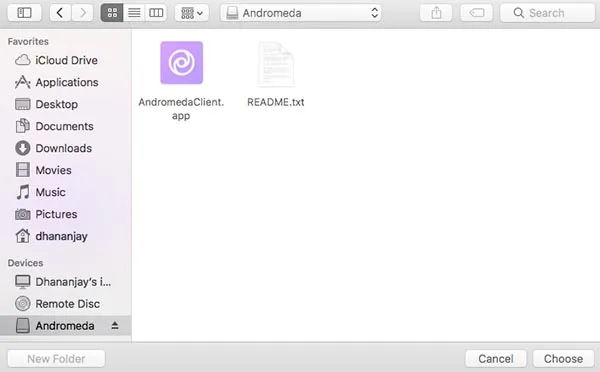Viewport: 600px width, 372px height.
Task: Click the AndromedaClient.app file name
Action: pyautogui.click(x=181, y=109)
